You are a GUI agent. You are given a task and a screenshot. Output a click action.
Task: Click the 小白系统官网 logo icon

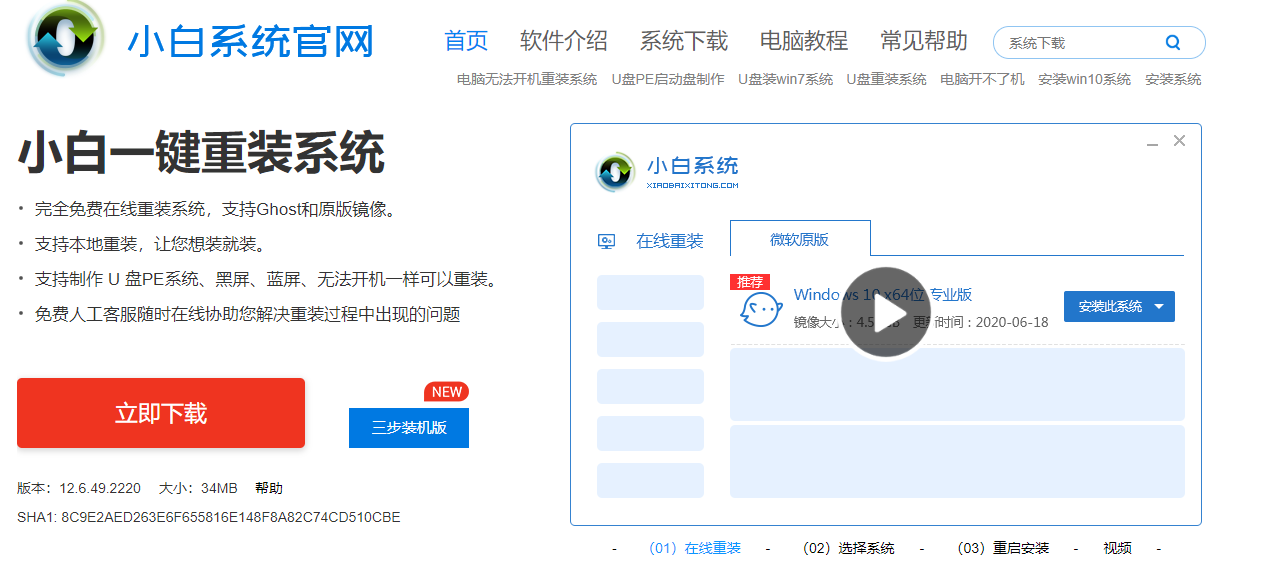[x=67, y=38]
